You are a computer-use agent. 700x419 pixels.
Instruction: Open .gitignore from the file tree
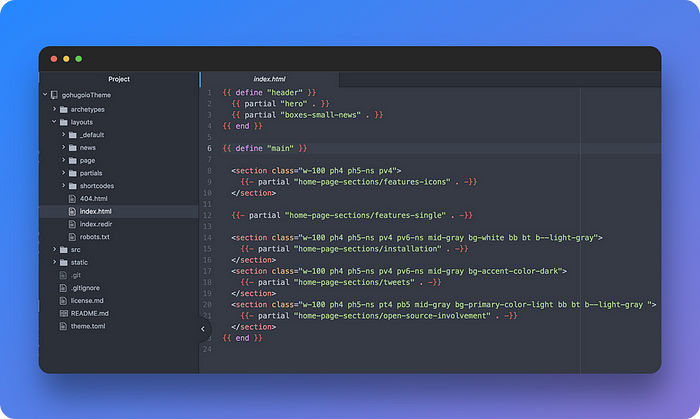click(x=85, y=288)
